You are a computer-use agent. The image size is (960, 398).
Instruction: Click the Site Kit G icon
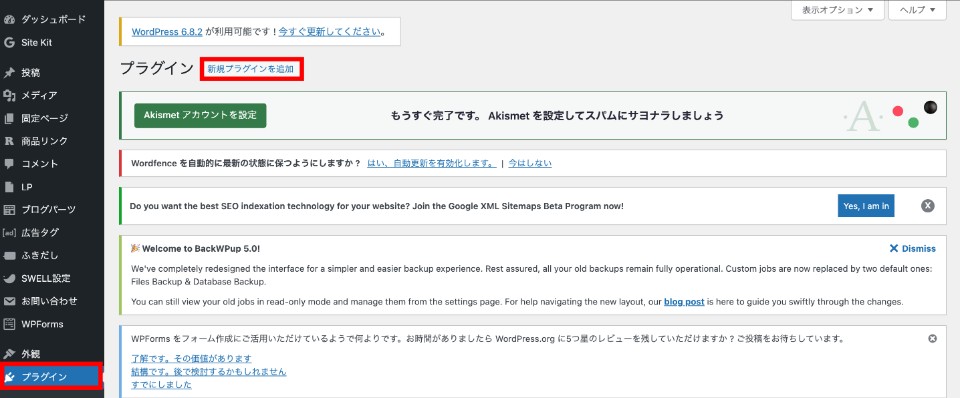point(9,43)
